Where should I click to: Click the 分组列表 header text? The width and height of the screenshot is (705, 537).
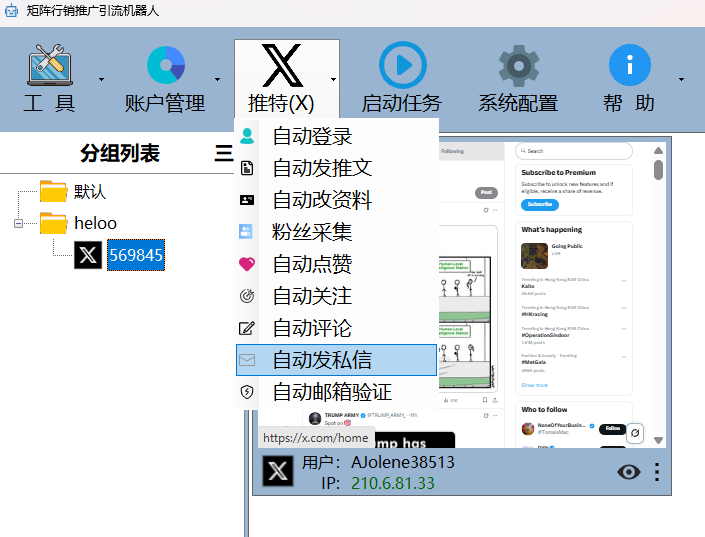(x=120, y=153)
